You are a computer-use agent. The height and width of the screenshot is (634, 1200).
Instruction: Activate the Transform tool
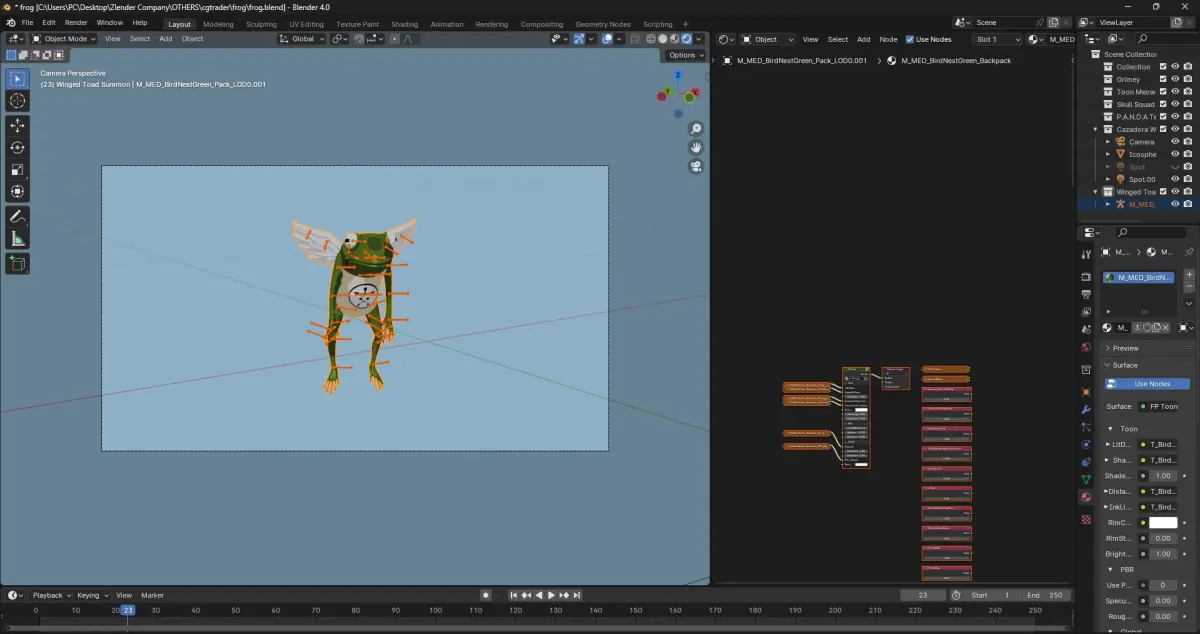pyautogui.click(x=18, y=191)
